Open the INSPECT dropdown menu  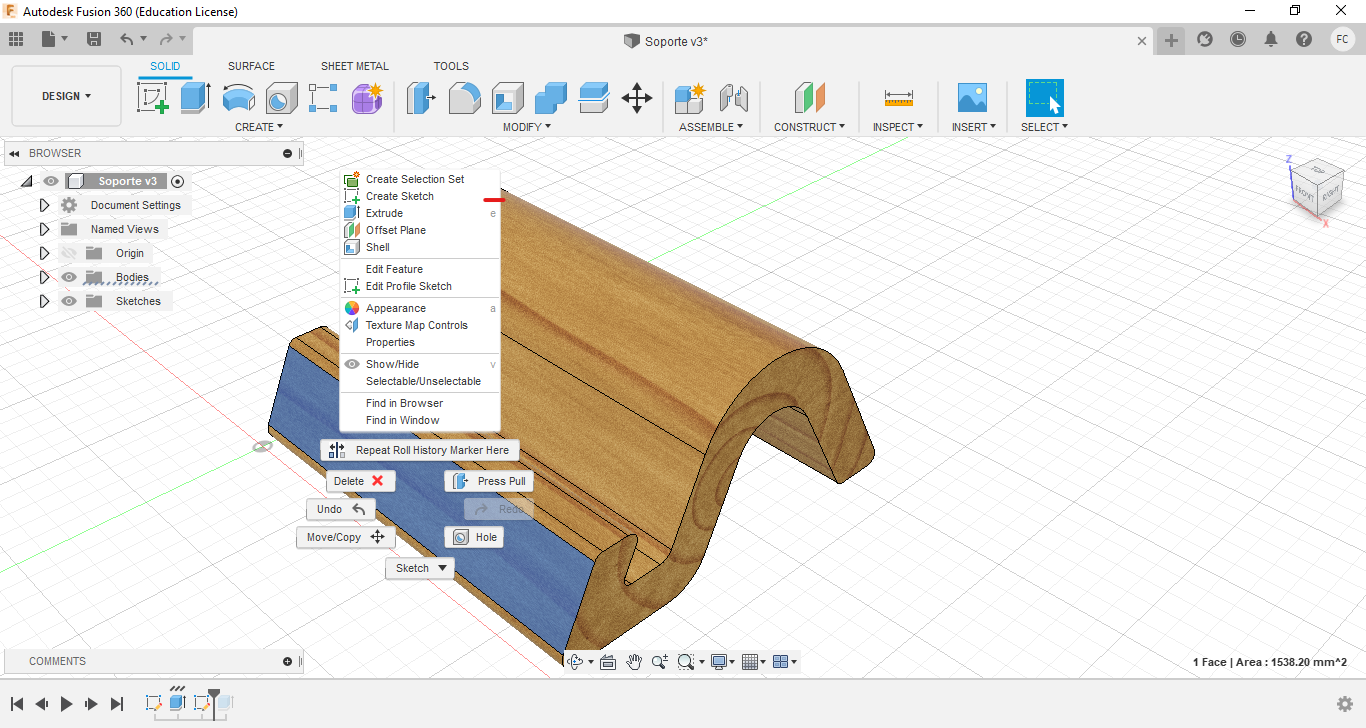(x=898, y=127)
